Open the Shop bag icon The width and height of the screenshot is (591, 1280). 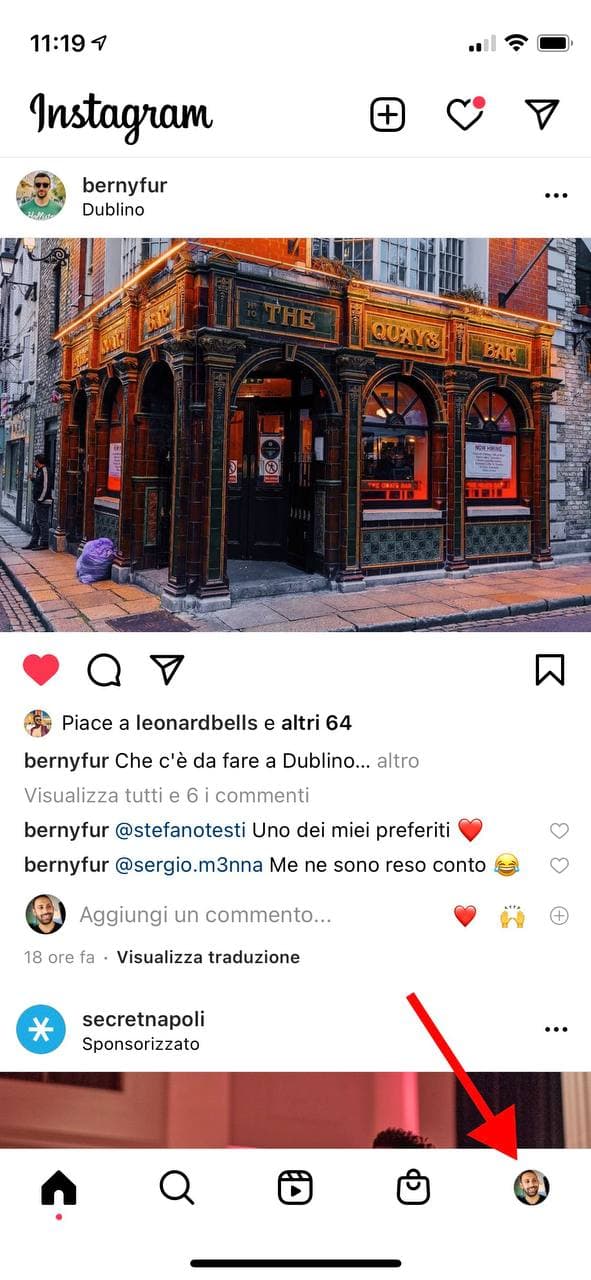click(413, 1188)
